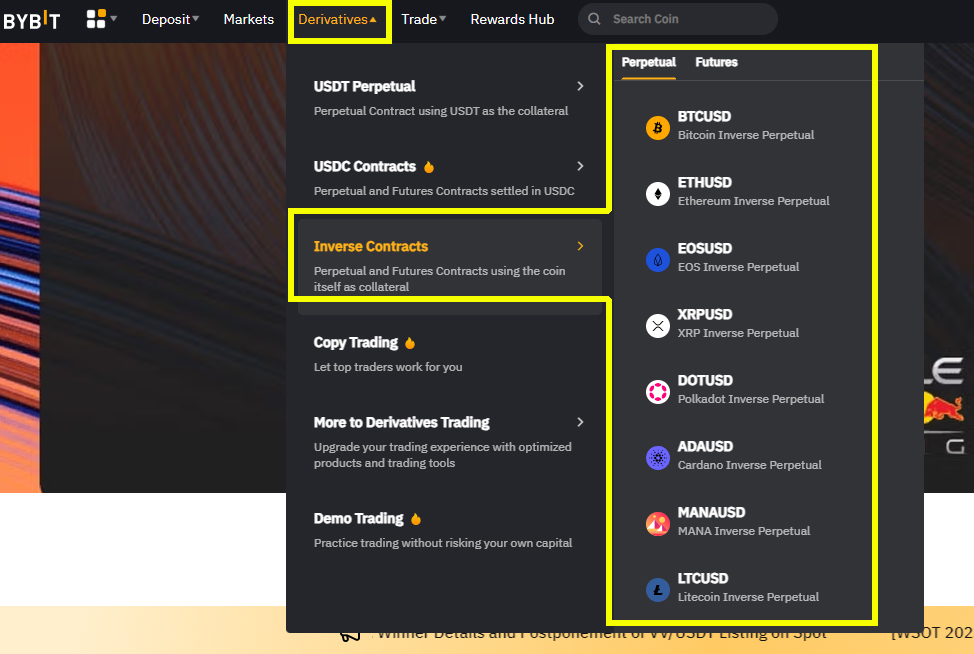Open the Trade dropdown menu

click(x=424, y=19)
